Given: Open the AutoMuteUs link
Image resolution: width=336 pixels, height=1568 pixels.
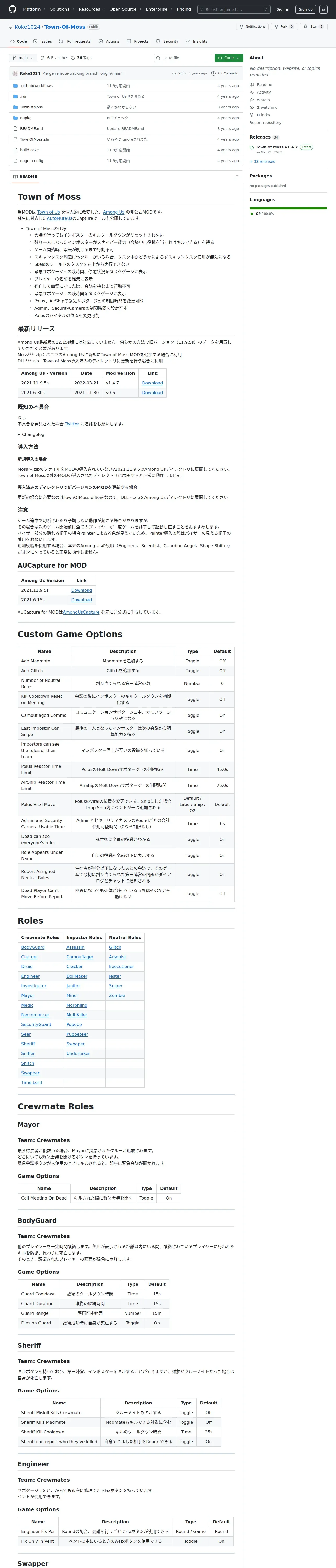Looking at the screenshot, I should point(60,218).
